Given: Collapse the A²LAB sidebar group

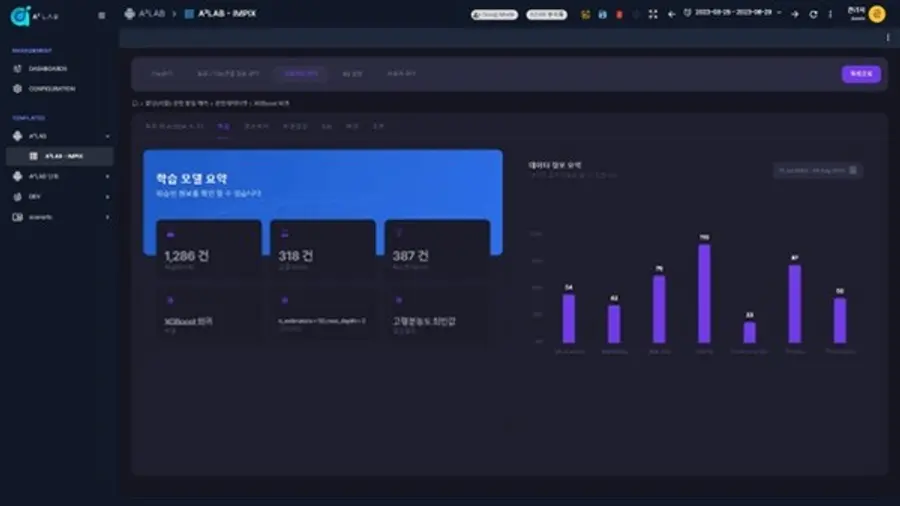Looking at the screenshot, I should (107, 136).
